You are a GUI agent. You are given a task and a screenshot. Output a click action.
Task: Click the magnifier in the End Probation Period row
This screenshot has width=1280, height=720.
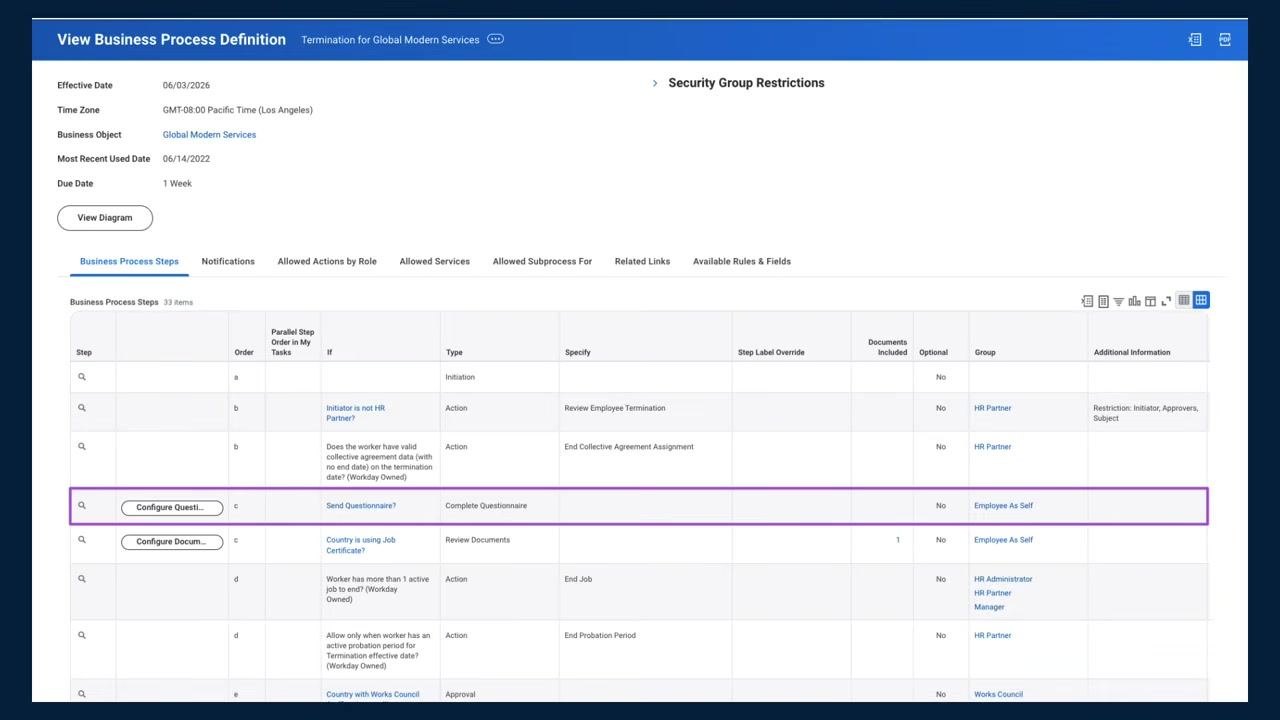coord(82,635)
